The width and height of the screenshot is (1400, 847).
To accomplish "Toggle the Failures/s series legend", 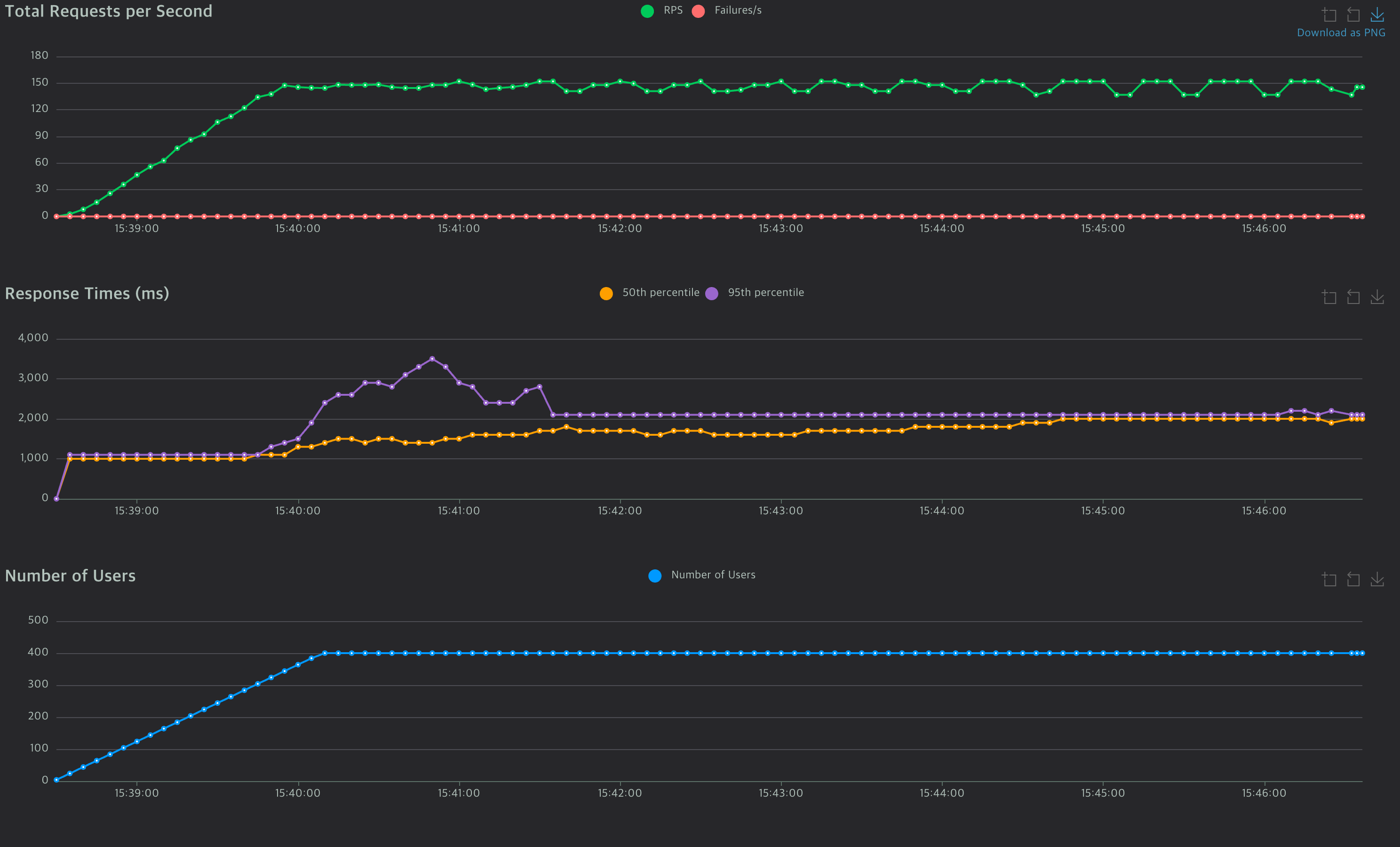I will click(x=738, y=11).
